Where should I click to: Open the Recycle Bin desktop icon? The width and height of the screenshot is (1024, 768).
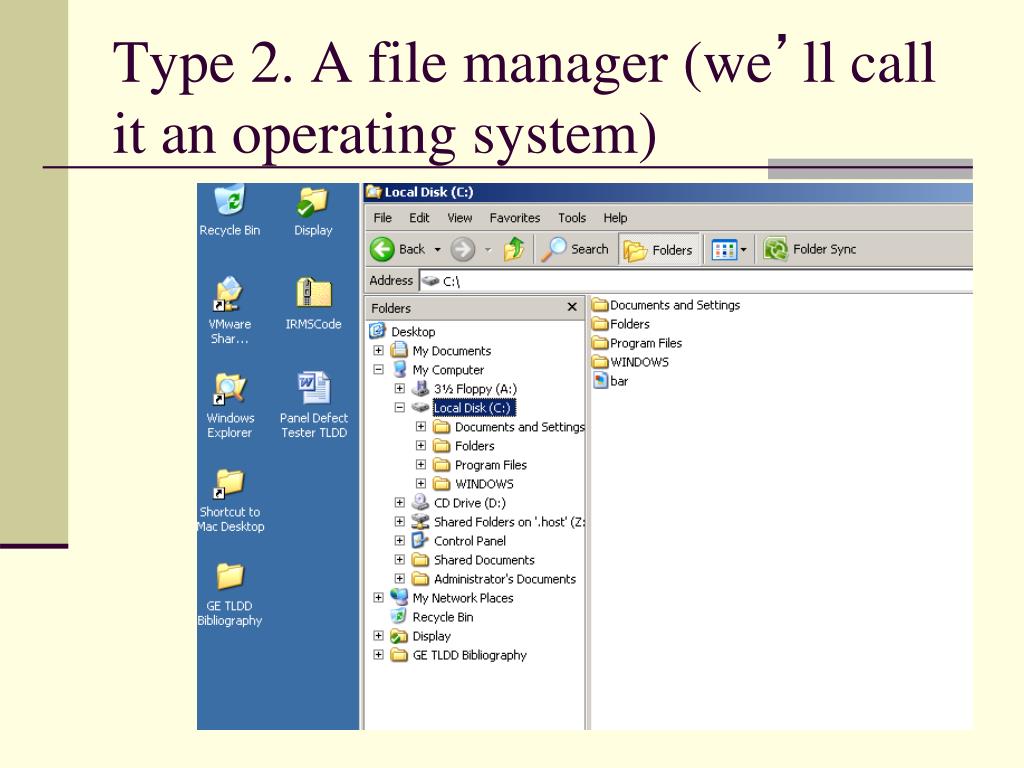(229, 201)
